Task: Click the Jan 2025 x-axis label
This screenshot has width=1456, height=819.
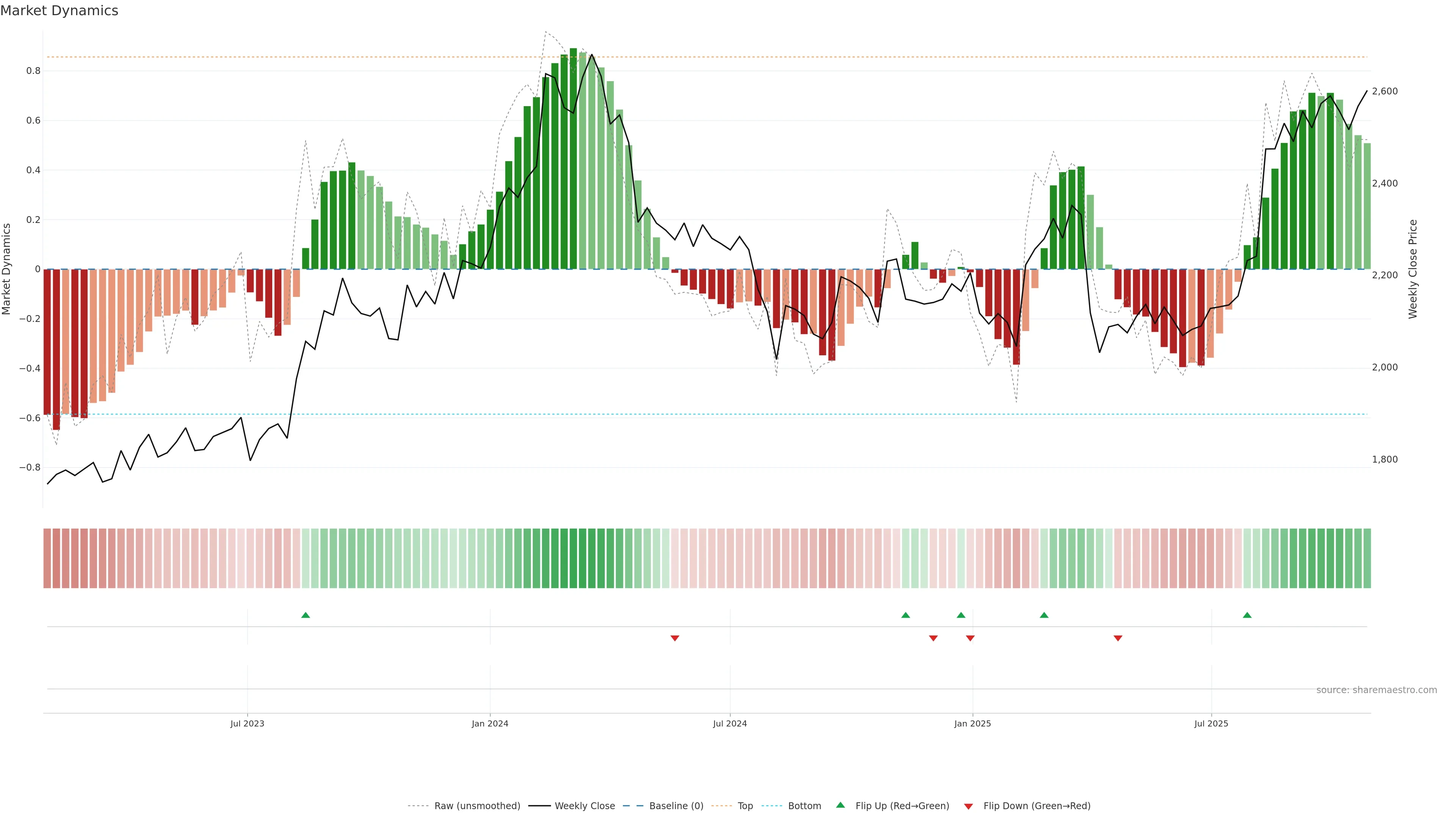Action: coord(972,723)
